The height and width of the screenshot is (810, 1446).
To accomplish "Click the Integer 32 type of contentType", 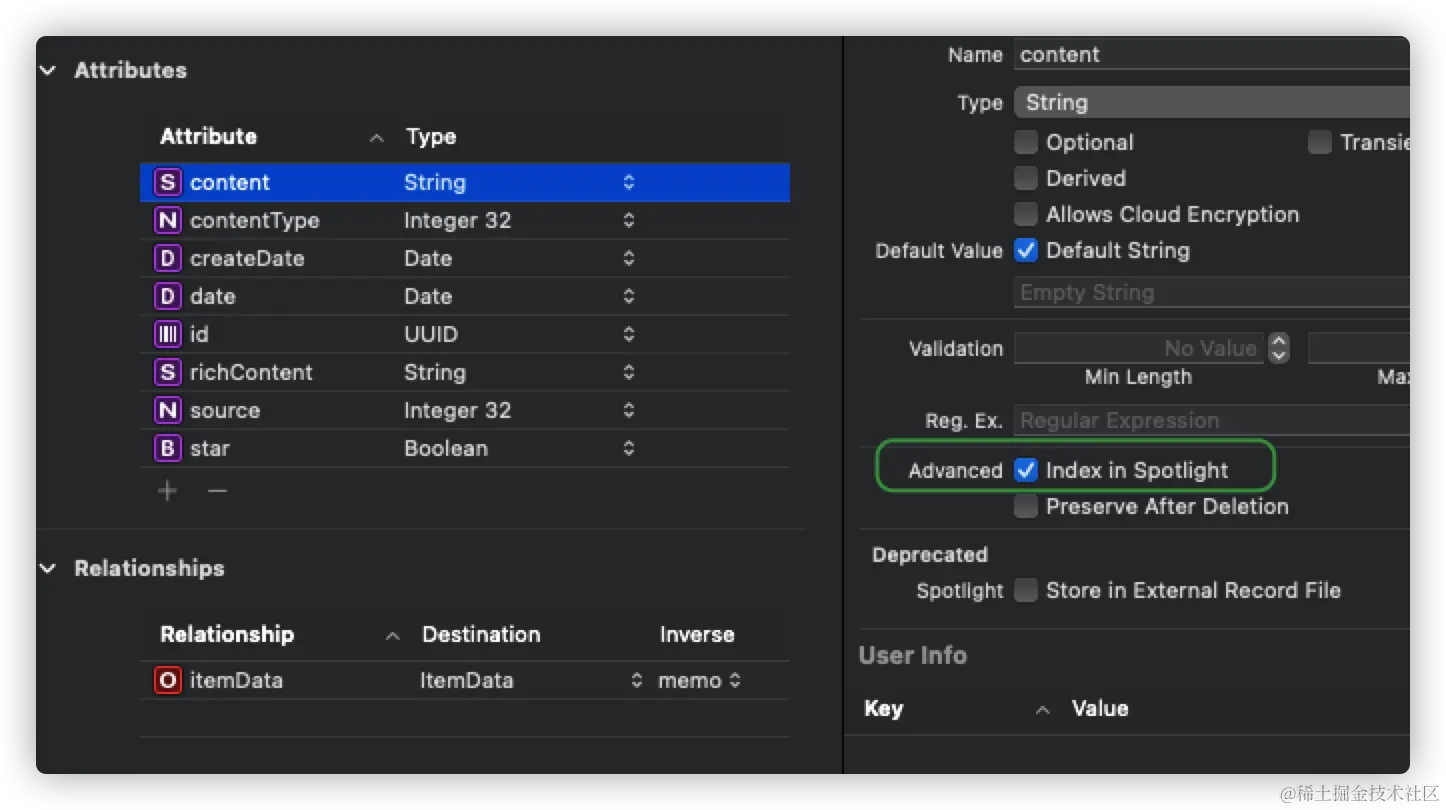I will point(457,220).
